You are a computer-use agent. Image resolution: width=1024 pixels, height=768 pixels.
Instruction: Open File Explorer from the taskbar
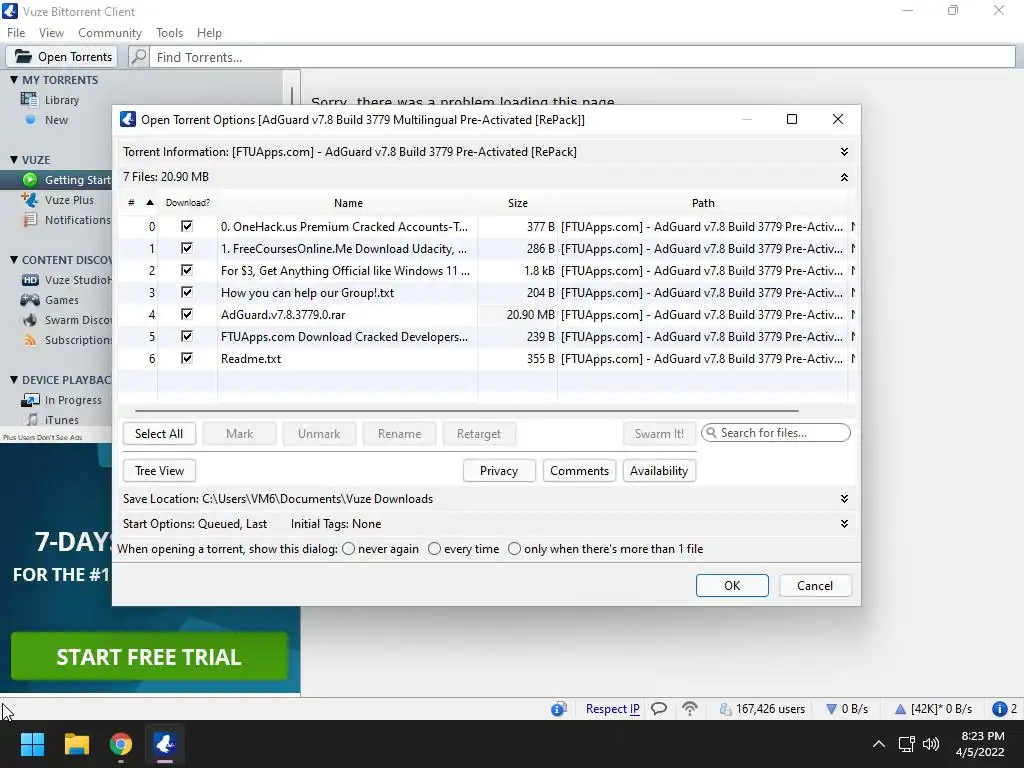(x=76, y=744)
